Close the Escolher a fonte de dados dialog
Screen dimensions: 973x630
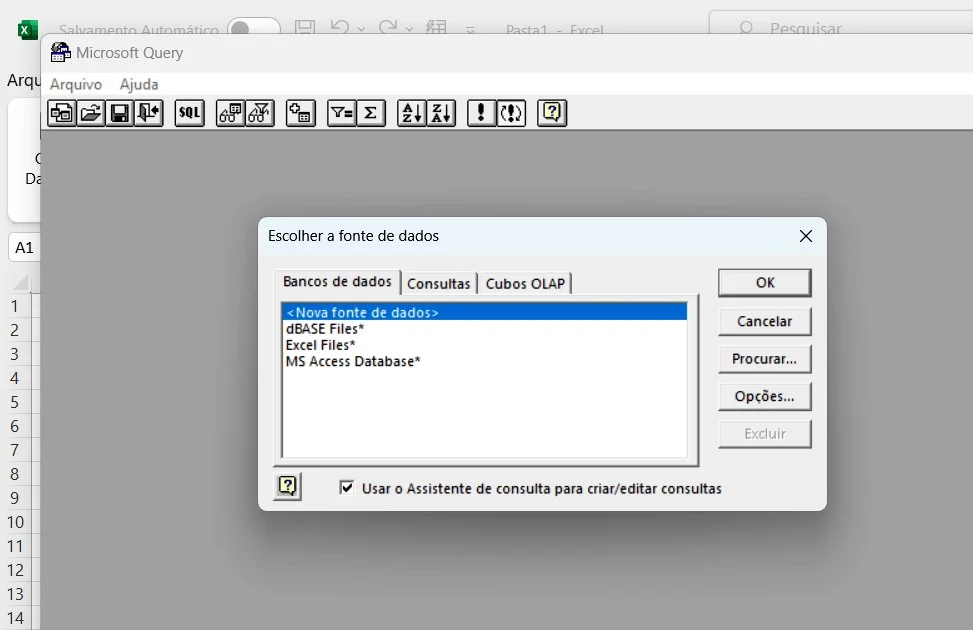click(x=805, y=236)
